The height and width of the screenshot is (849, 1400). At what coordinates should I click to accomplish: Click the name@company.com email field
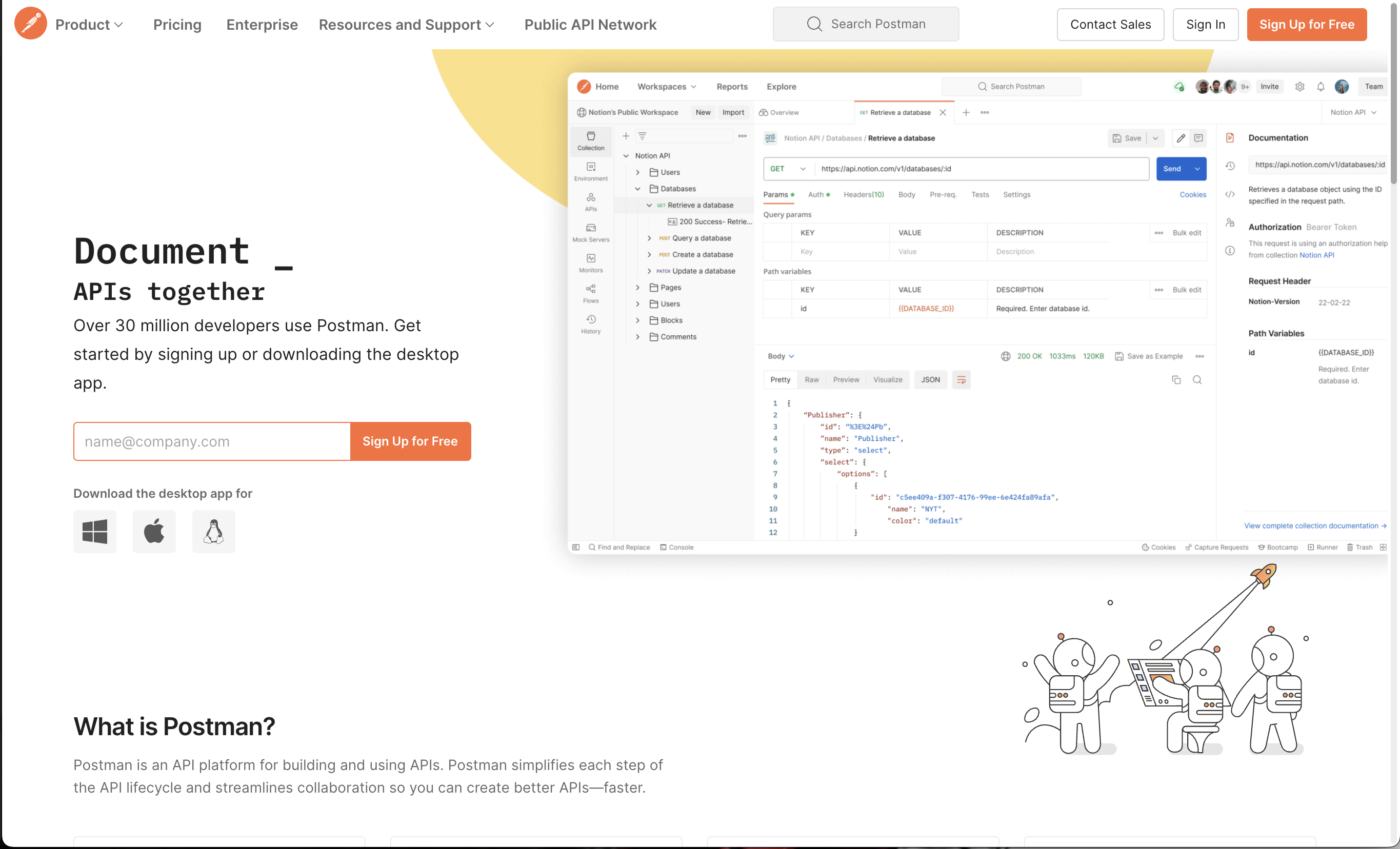211,441
